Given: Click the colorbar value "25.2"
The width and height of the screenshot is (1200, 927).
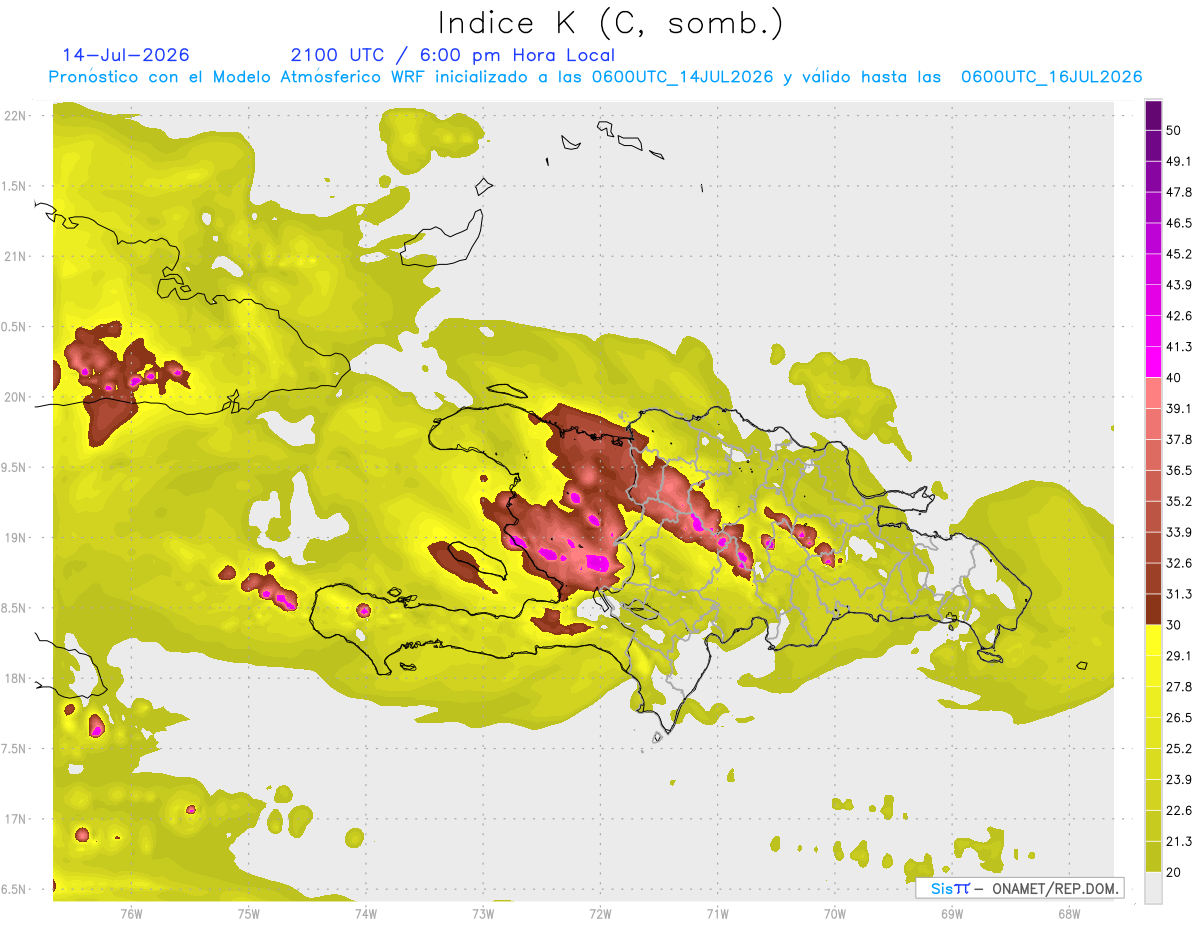Looking at the screenshot, I should pyautogui.click(x=1179, y=748).
